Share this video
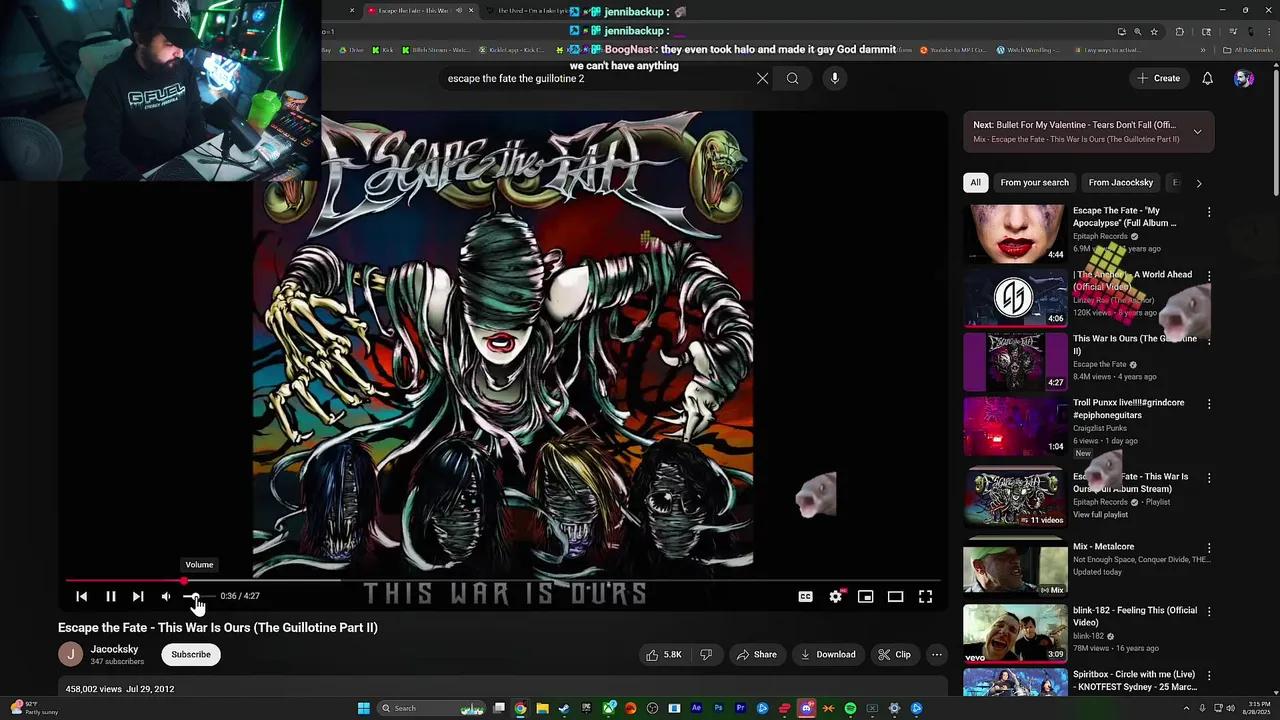 pos(756,654)
